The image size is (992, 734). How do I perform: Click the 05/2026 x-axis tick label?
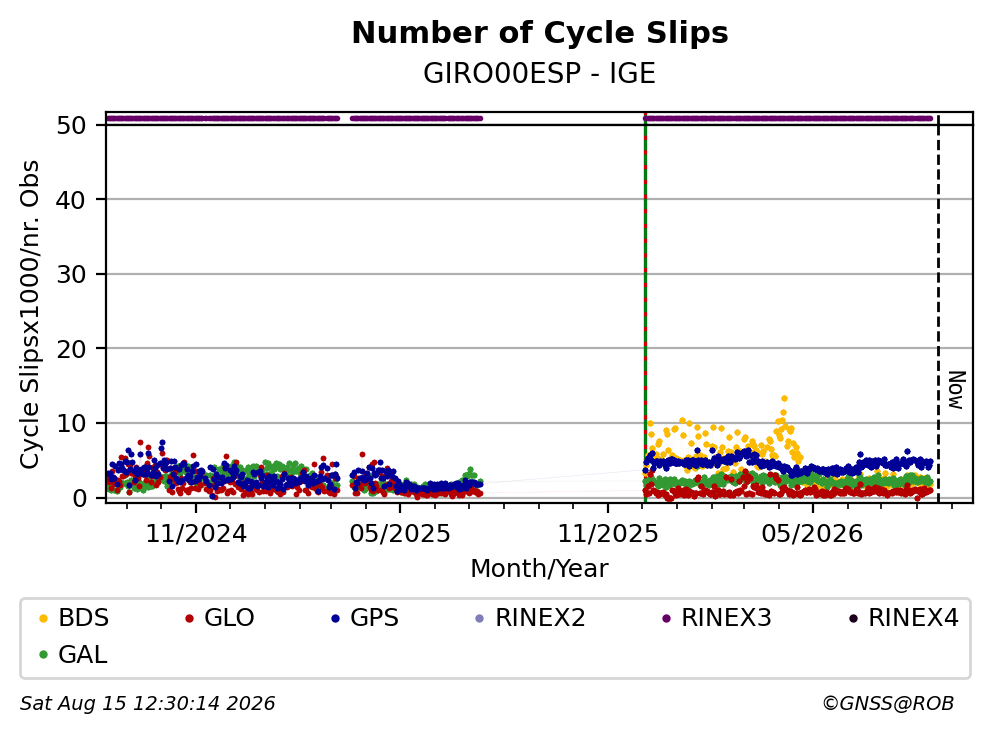tap(812, 534)
